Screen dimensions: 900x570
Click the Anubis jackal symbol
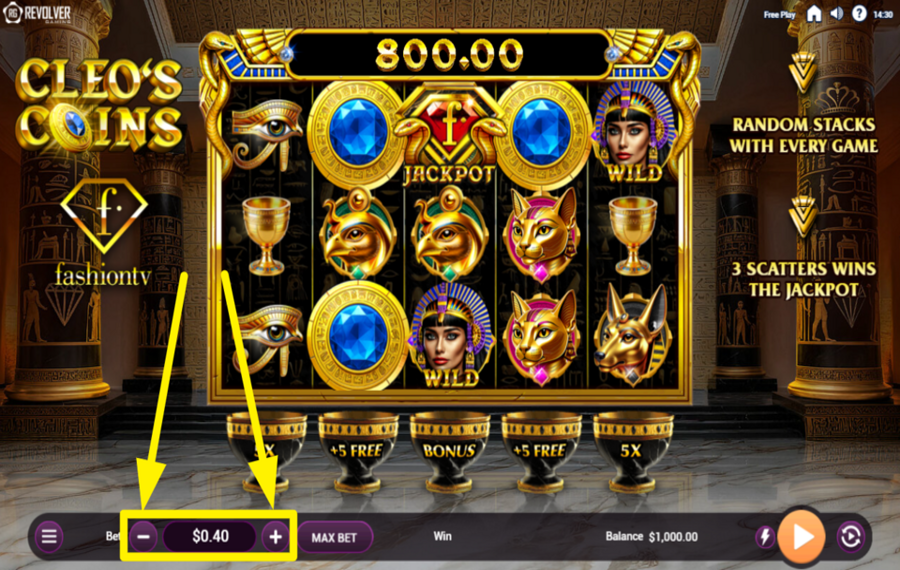(632, 335)
